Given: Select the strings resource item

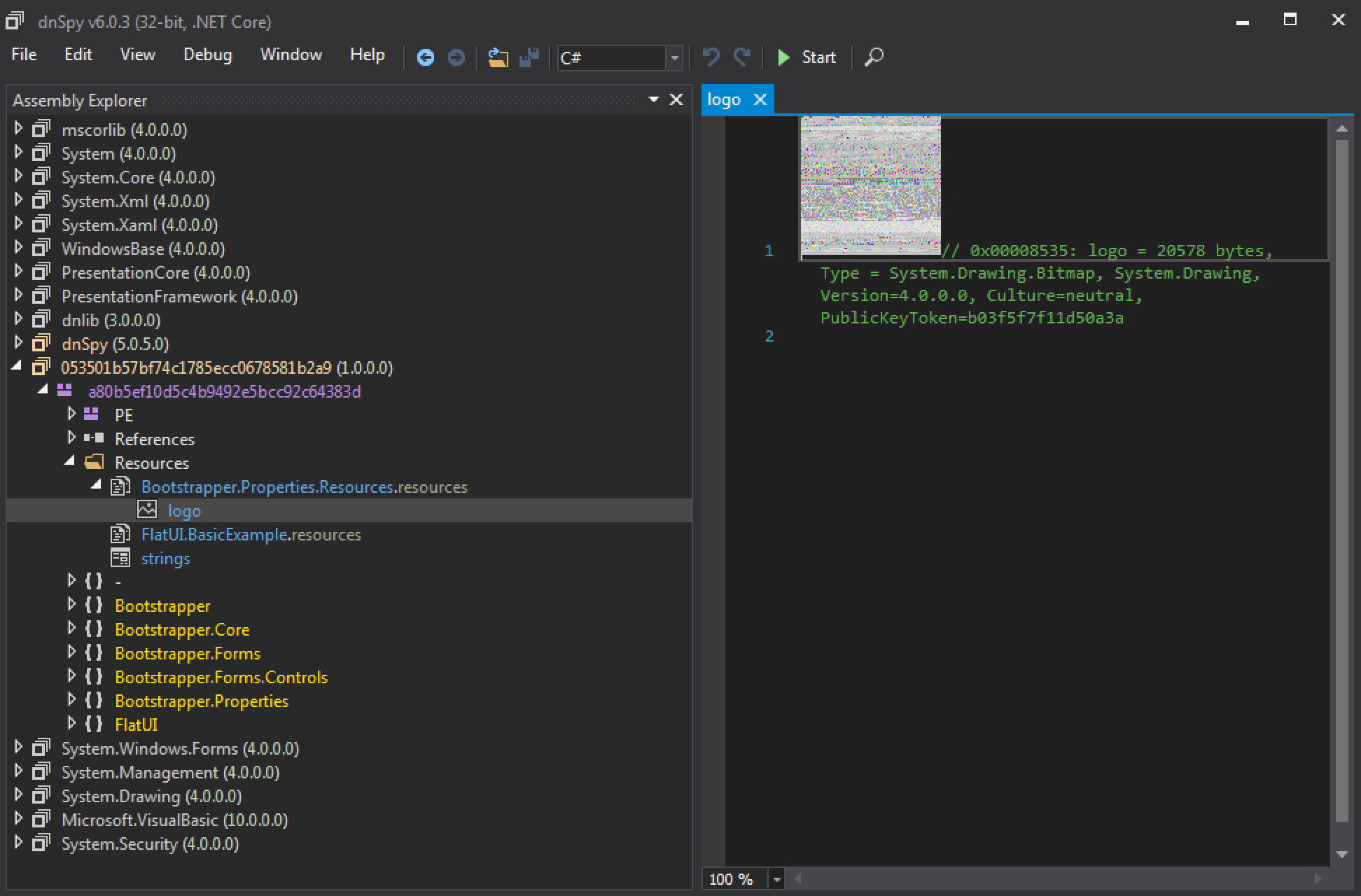Looking at the screenshot, I should click(x=165, y=559).
